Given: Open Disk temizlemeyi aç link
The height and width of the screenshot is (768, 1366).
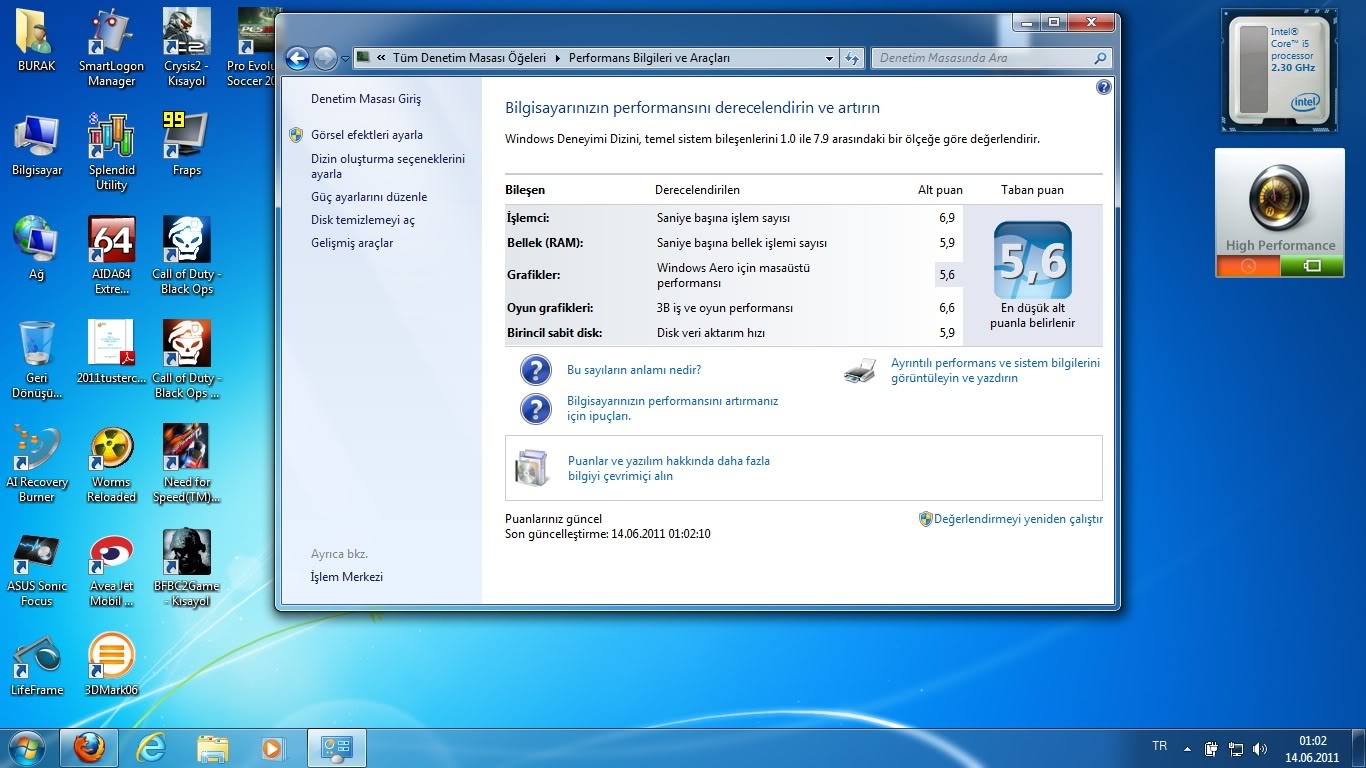Looking at the screenshot, I should [363, 220].
